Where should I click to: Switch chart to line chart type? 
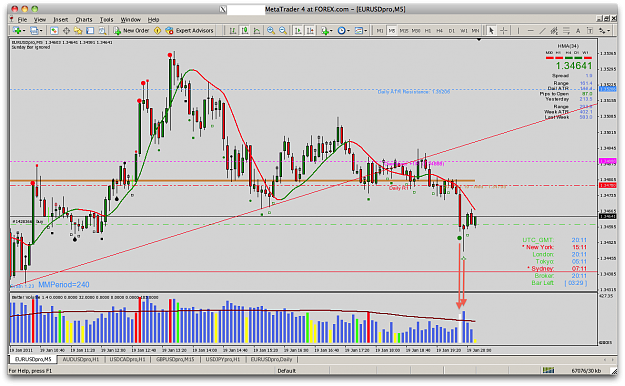pyautogui.click(x=257, y=30)
